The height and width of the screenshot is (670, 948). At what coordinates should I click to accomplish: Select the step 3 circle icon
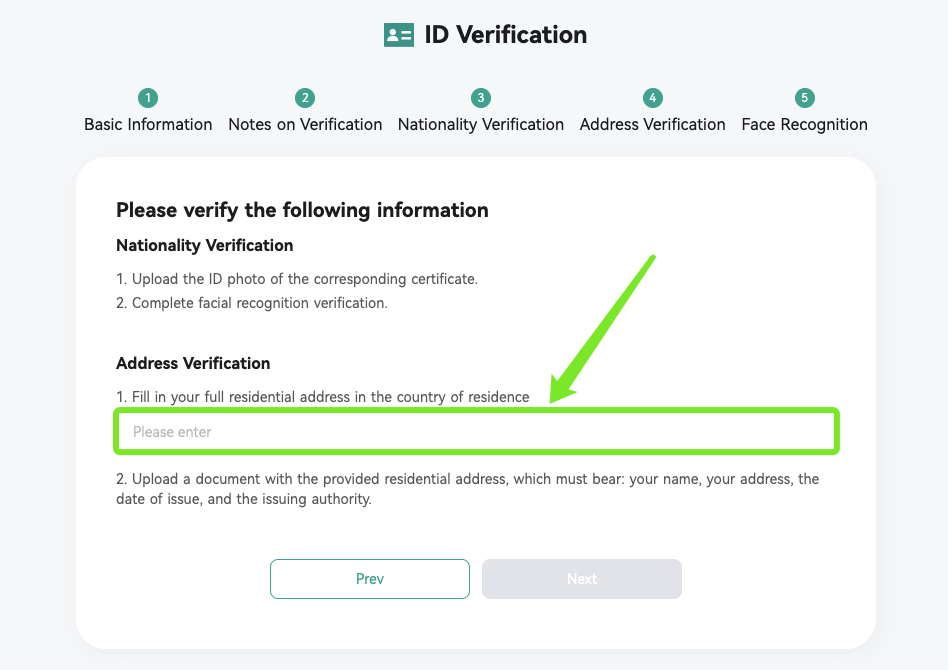481,98
